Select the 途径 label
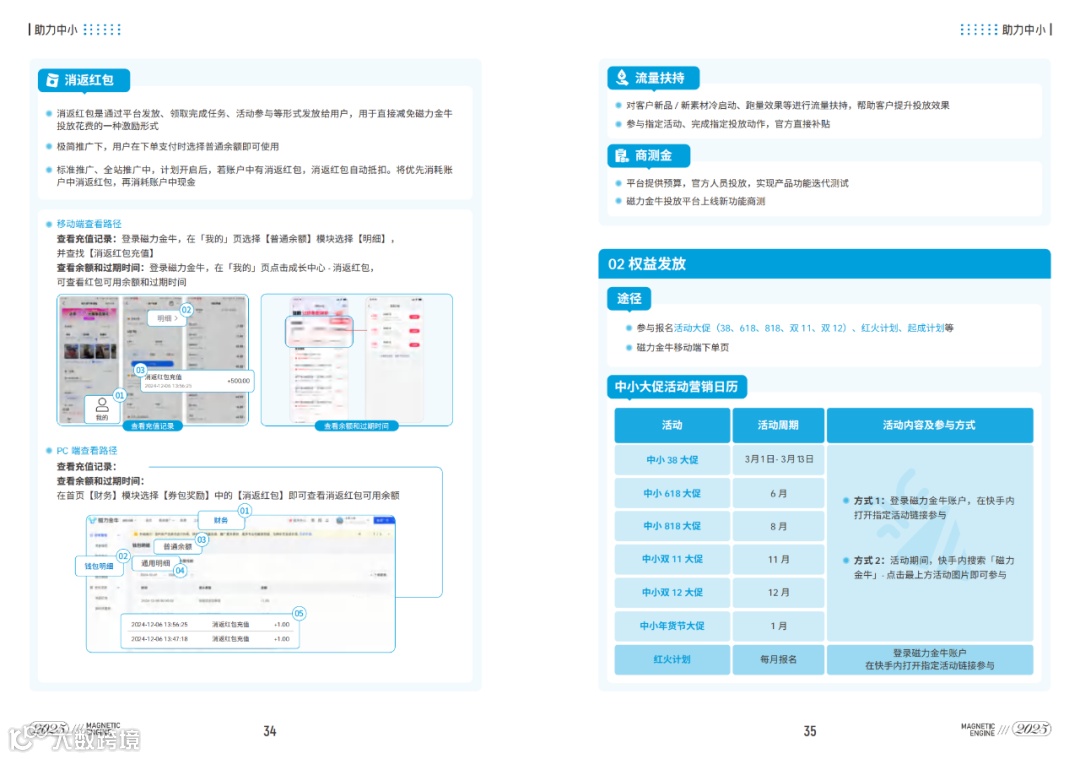Viewport: 1080px width, 759px height. pyautogui.click(x=629, y=298)
